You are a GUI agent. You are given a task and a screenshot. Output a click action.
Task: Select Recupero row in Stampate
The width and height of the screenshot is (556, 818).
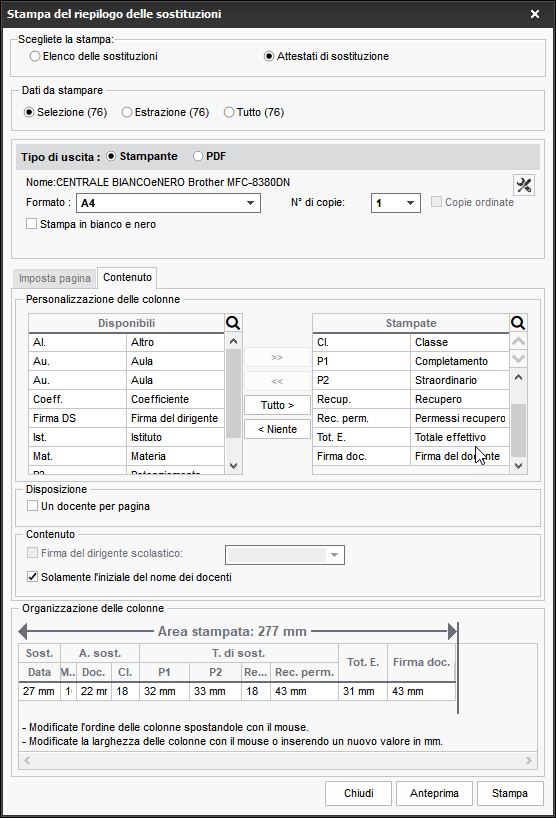tap(411, 399)
